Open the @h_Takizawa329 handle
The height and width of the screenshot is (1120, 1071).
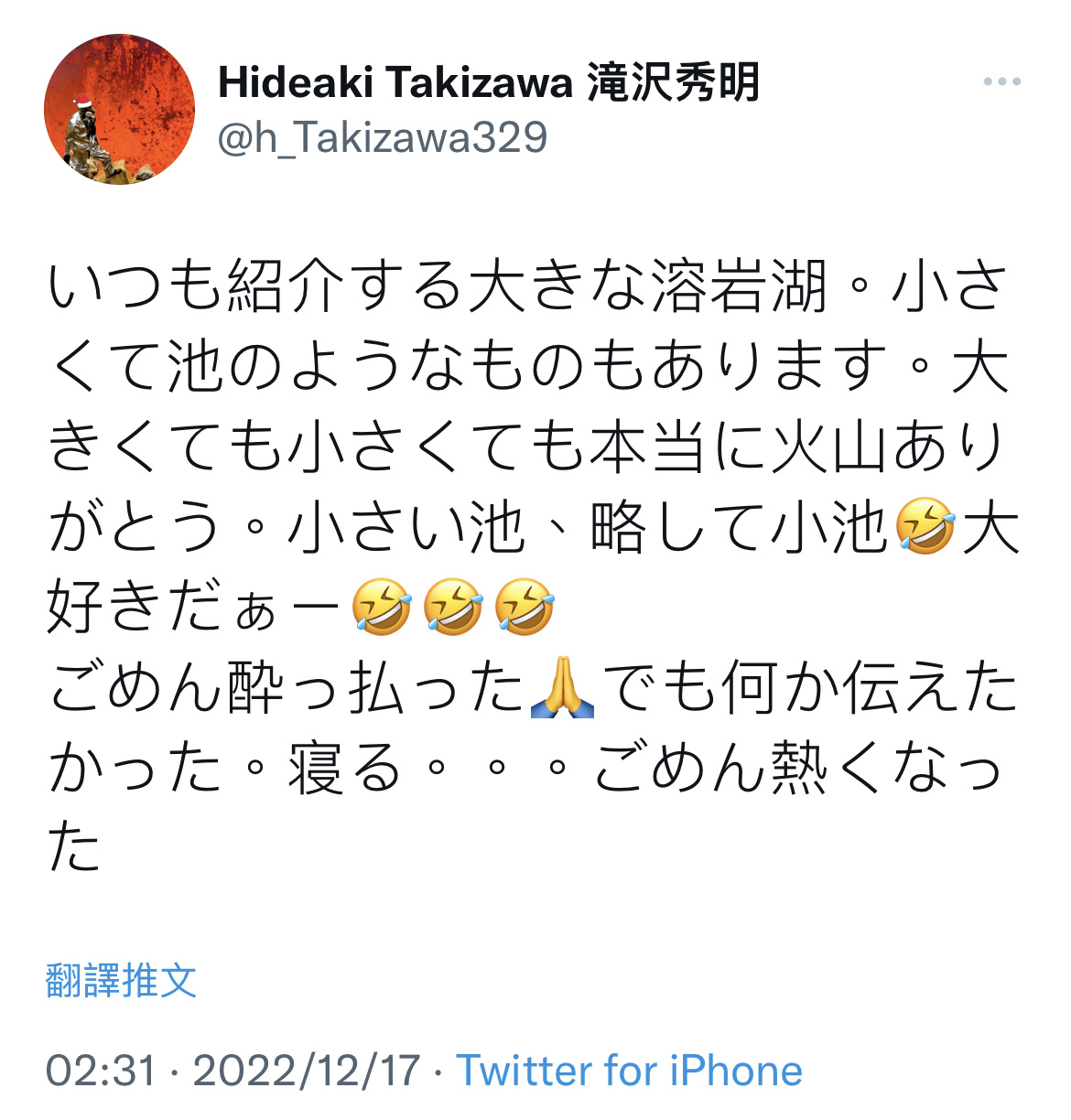pyautogui.click(x=383, y=137)
